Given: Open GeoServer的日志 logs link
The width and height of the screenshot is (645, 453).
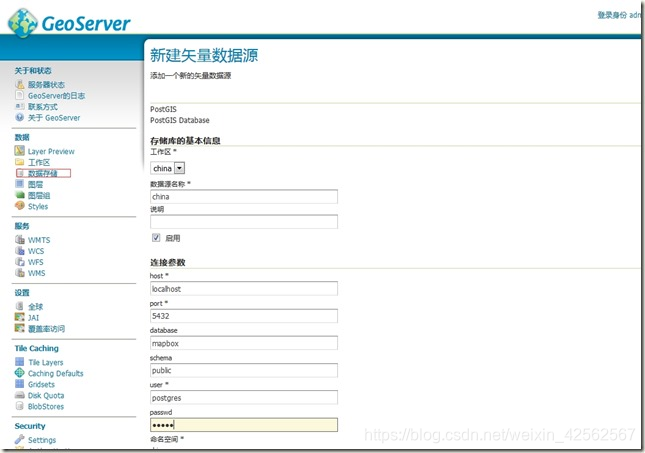Looking at the screenshot, I should click(56, 96).
